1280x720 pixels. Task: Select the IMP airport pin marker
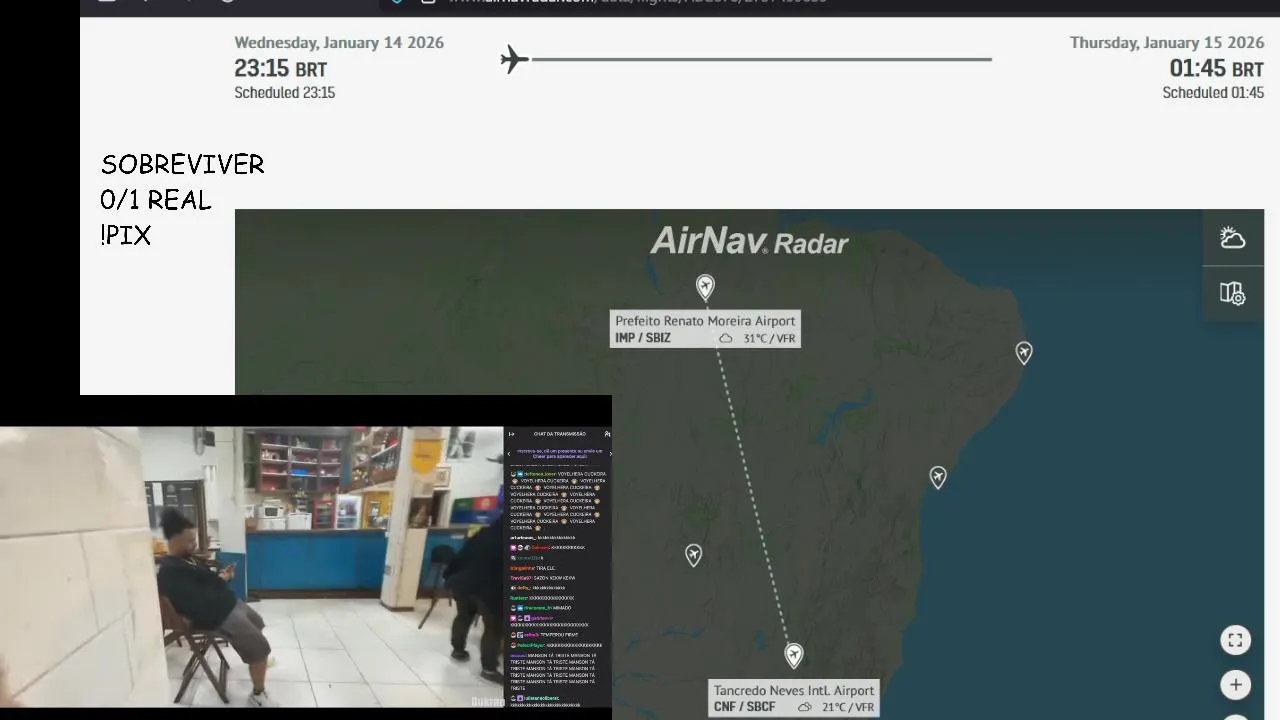705,288
